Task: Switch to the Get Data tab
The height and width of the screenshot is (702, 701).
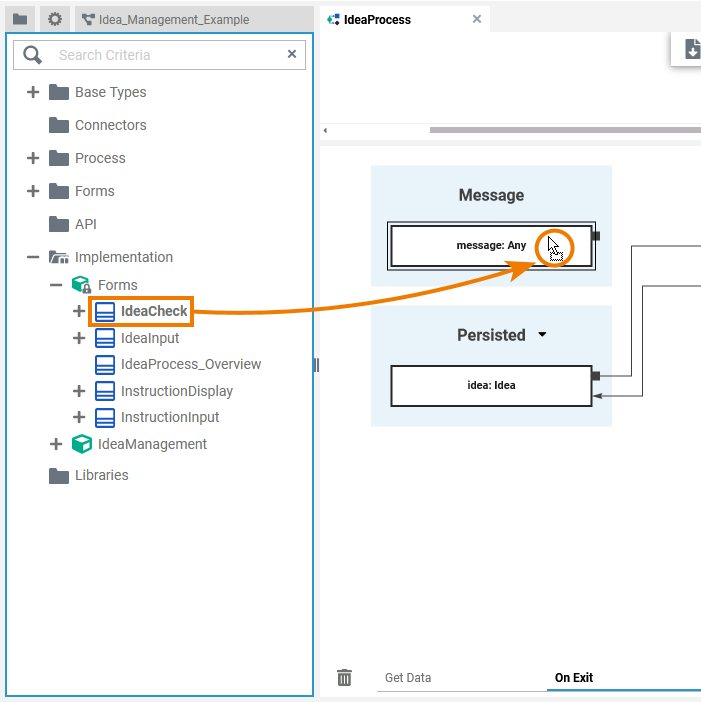Action: pyautogui.click(x=408, y=678)
